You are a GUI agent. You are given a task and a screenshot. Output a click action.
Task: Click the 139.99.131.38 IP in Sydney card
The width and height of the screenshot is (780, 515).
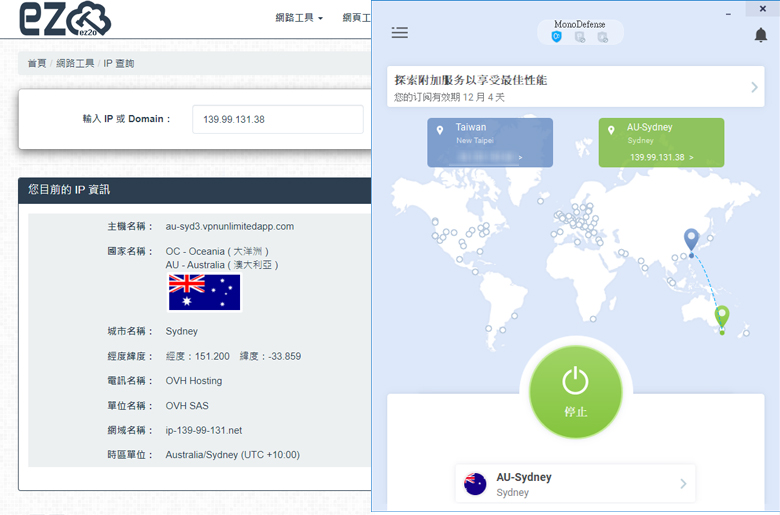pos(658,157)
